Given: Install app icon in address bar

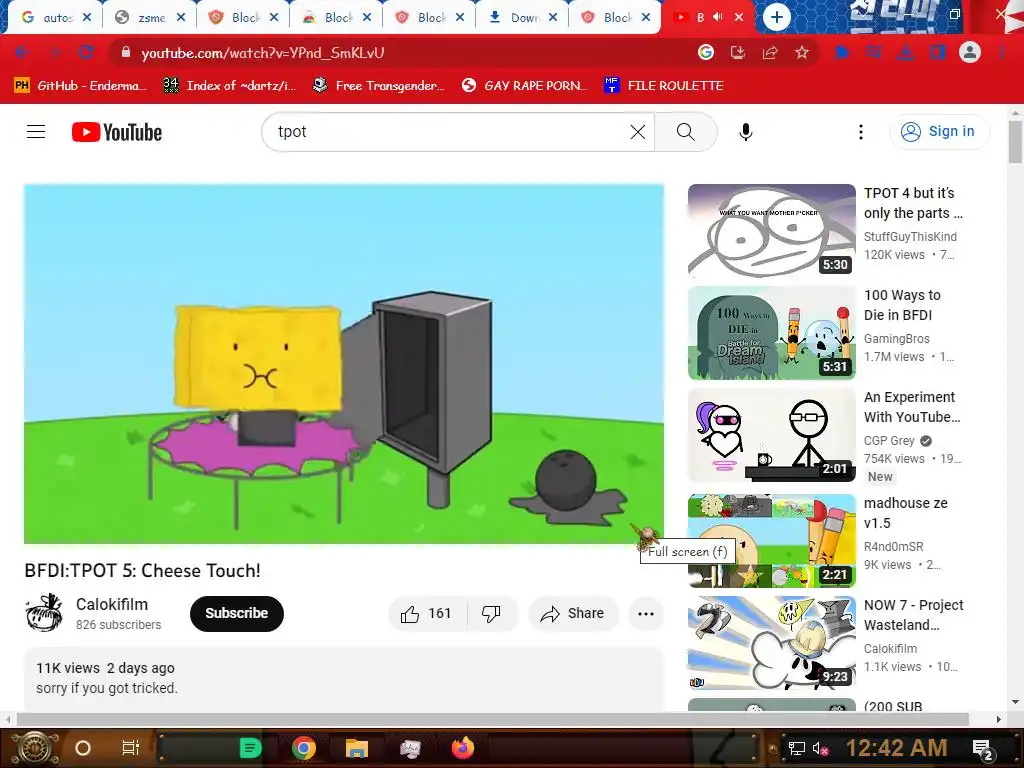Looking at the screenshot, I should 738,53.
